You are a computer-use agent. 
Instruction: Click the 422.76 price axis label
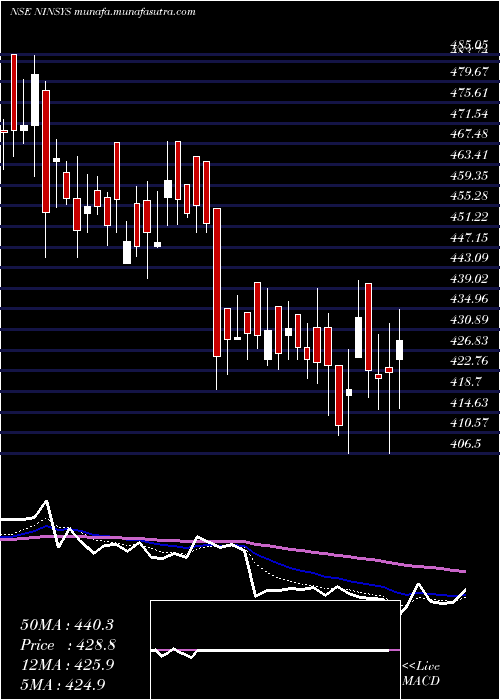pos(468,361)
